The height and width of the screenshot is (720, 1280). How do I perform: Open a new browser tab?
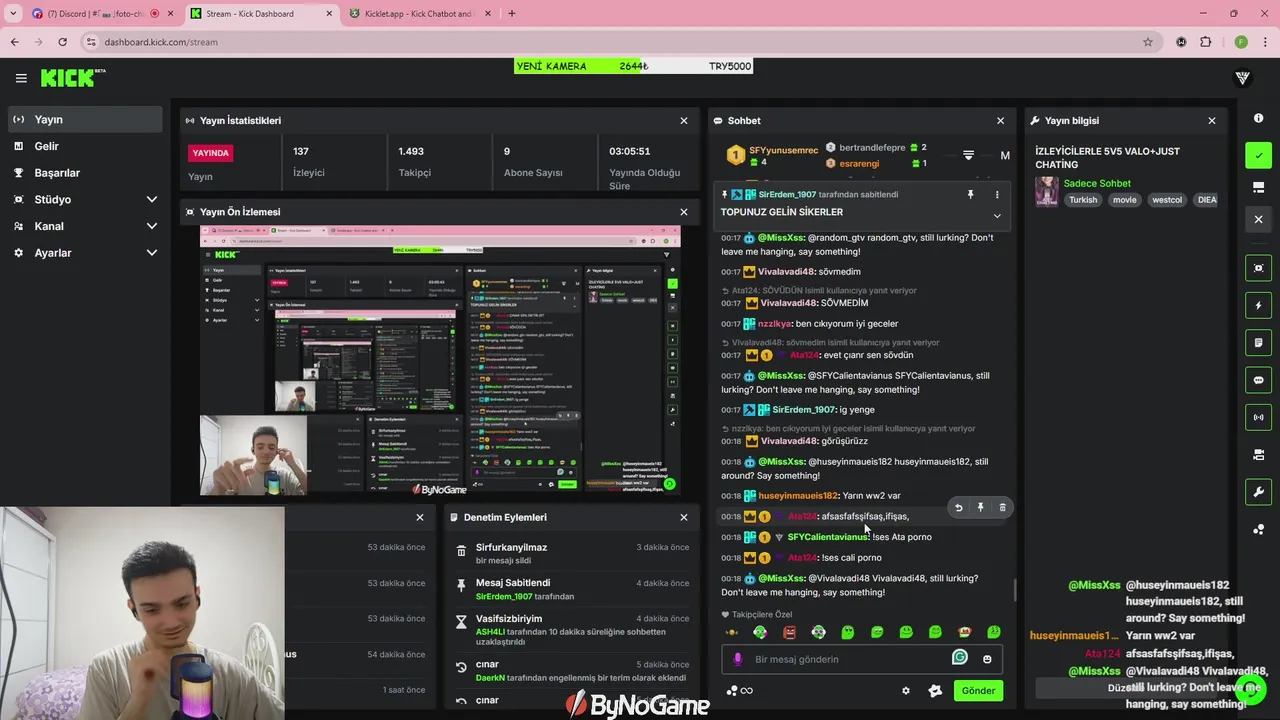click(x=511, y=13)
